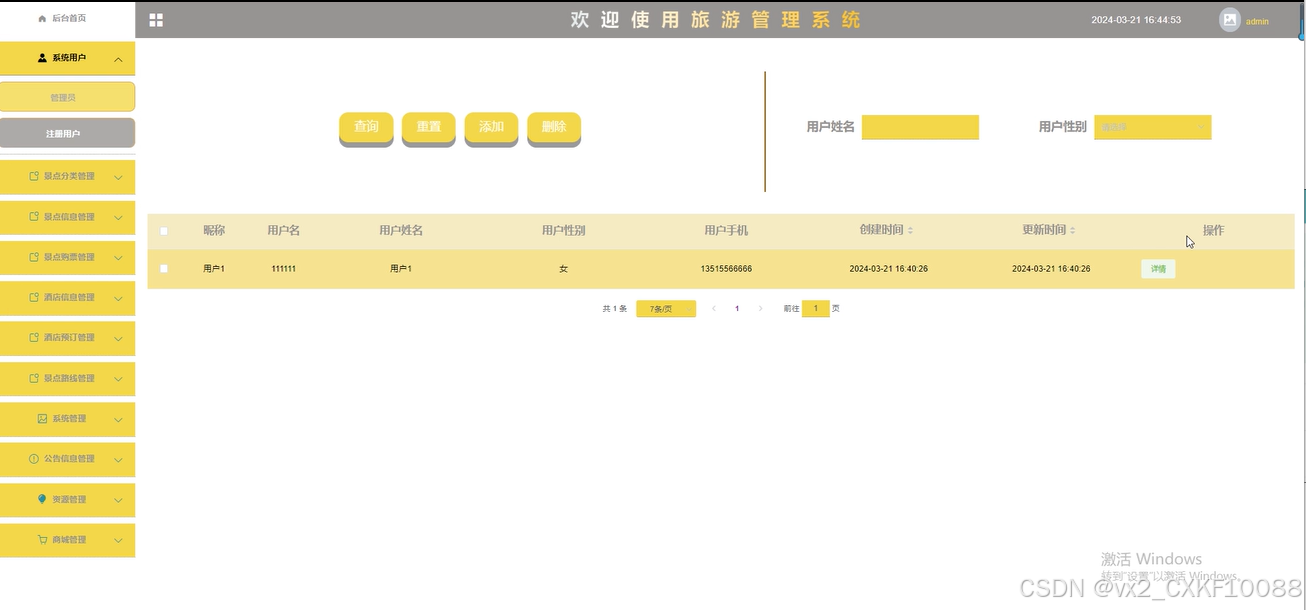Click the header date time 2024-03-21 16:44:53
Screen dimensions: 1306x610
click(1136, 20)
